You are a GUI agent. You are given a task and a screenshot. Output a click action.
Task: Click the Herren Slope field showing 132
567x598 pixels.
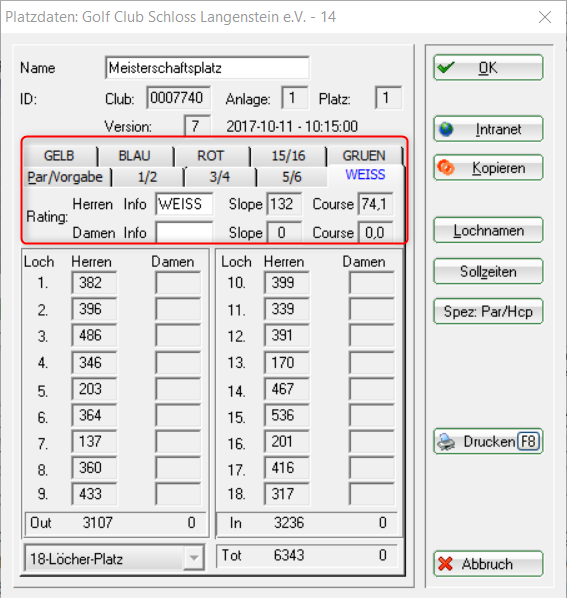(x=284, y=204)
